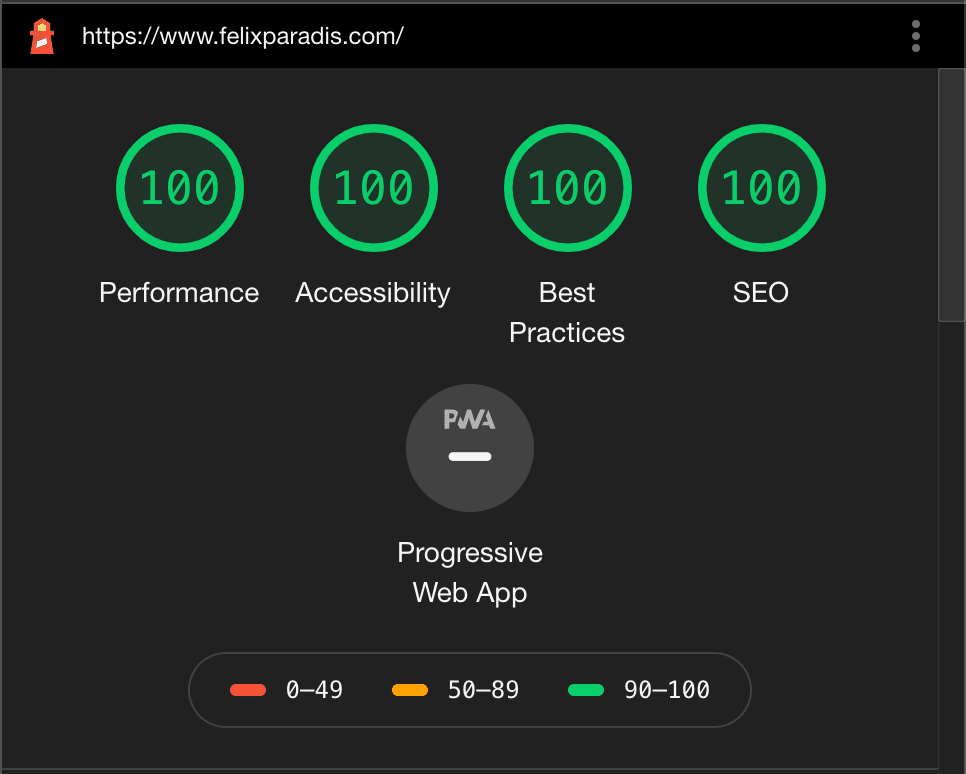Jump to the Performance section via its label
Viewport: 966px width, 774px height.
click(x=179, y=292)
